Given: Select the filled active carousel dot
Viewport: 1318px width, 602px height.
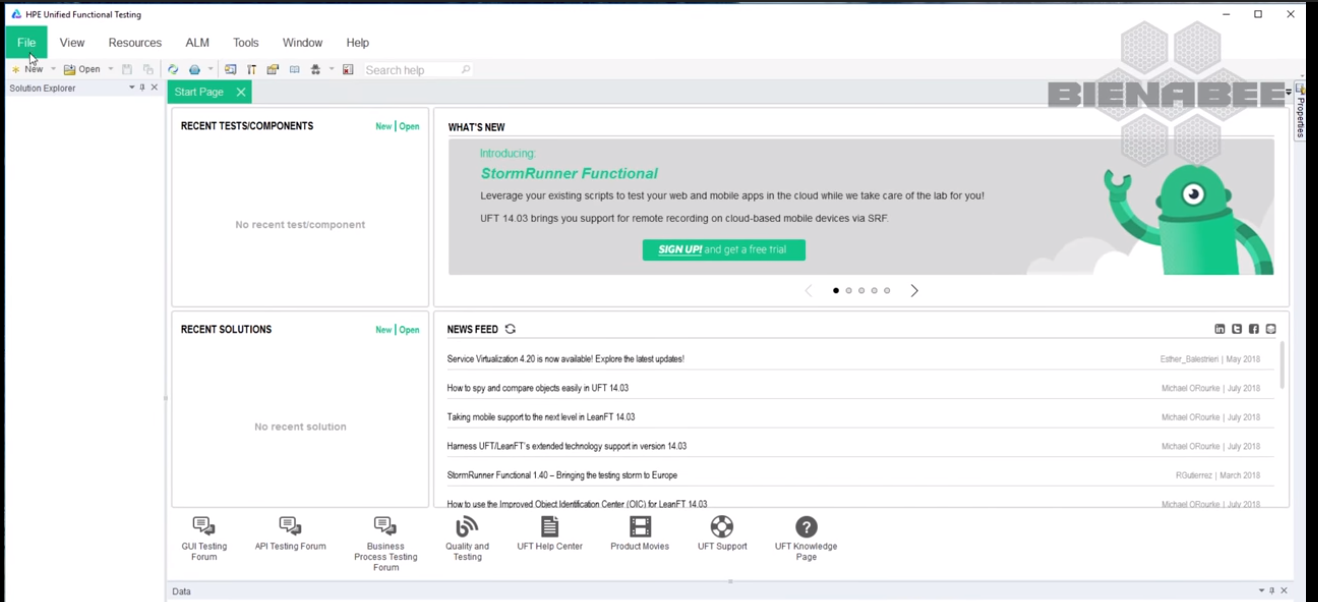Looking at the screenshot, I should point(836,291).
